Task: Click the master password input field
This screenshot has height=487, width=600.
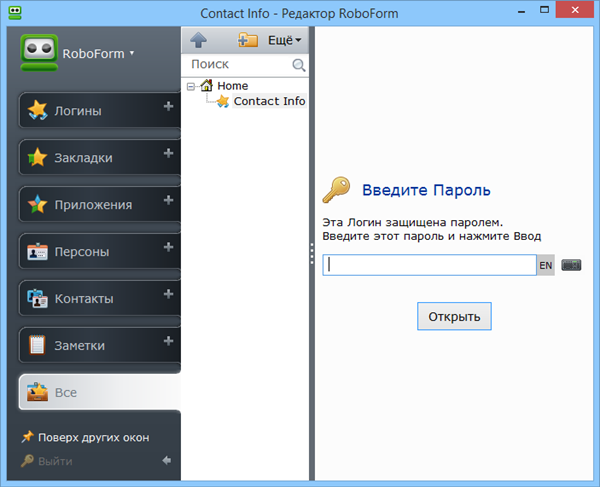Action: (x=429, y=265)
